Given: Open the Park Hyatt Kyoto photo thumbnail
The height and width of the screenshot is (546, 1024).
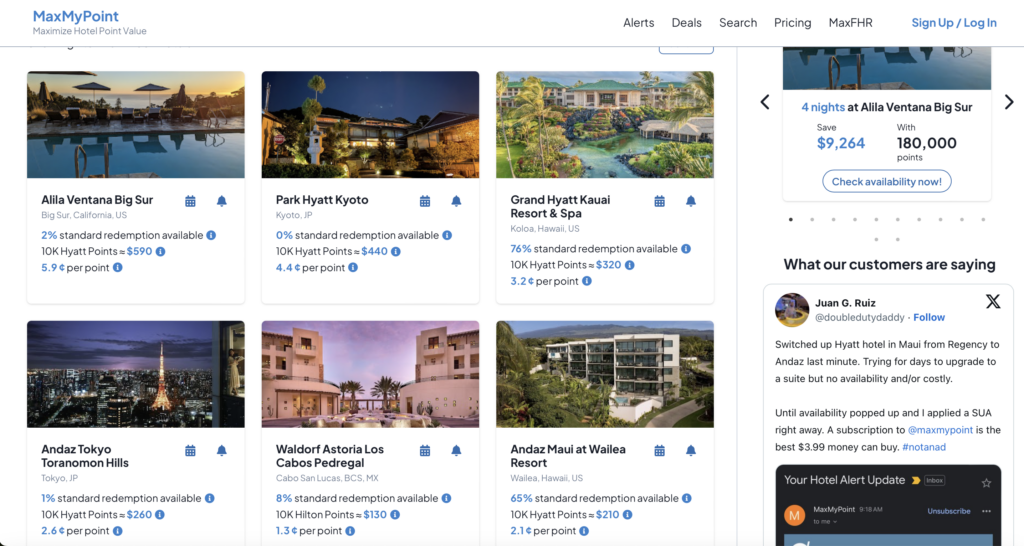Looking at the screenshot, I should [370, 124].
